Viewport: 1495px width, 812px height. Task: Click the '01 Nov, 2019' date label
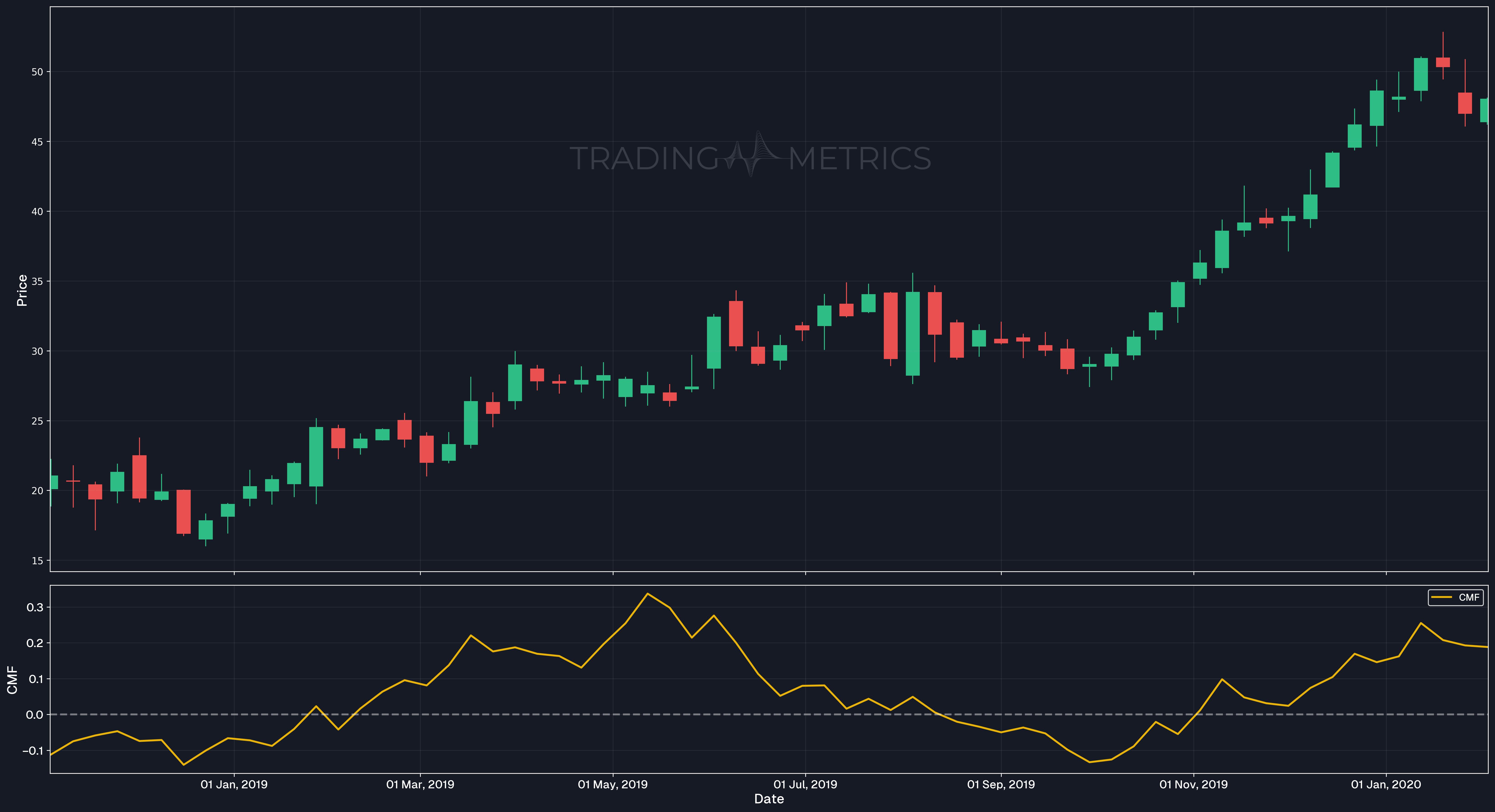click(1194, 785)
